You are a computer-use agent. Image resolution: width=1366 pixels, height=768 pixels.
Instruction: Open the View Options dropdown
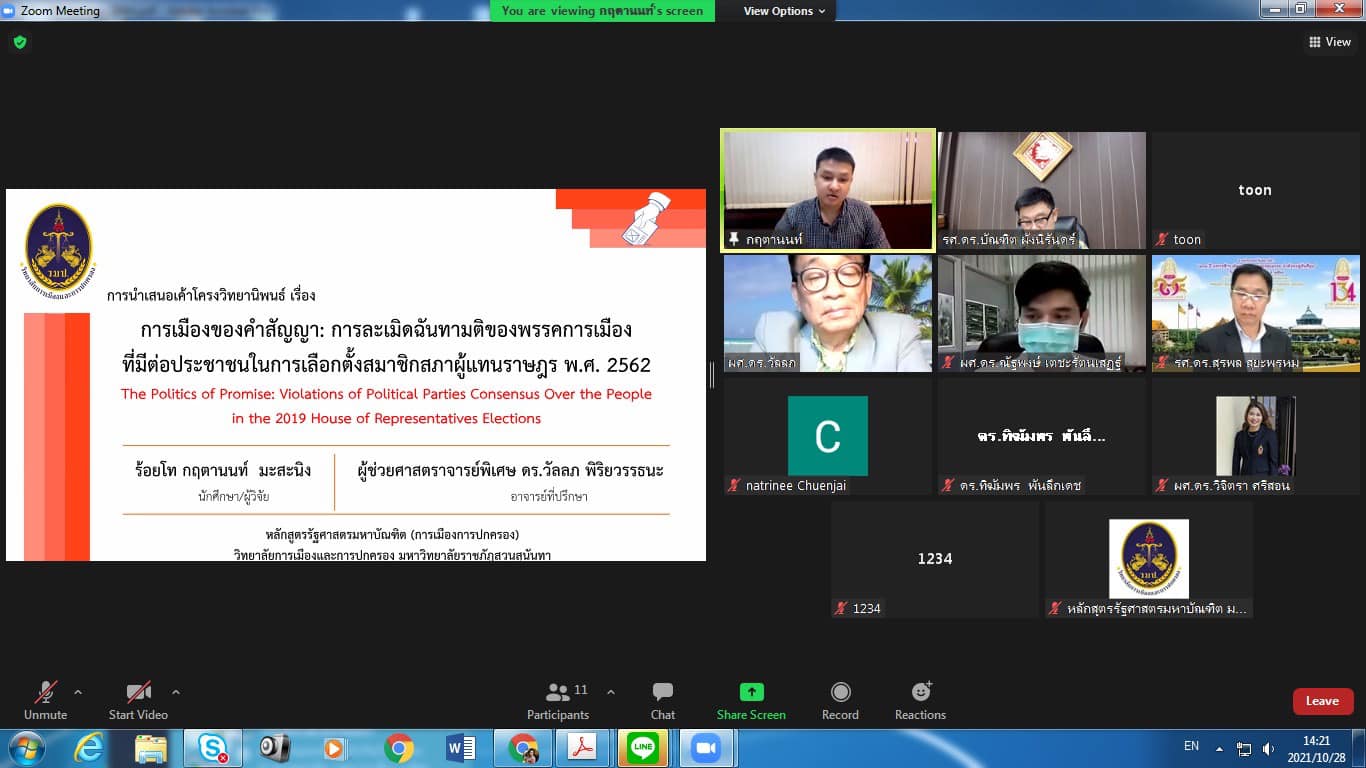784,11
